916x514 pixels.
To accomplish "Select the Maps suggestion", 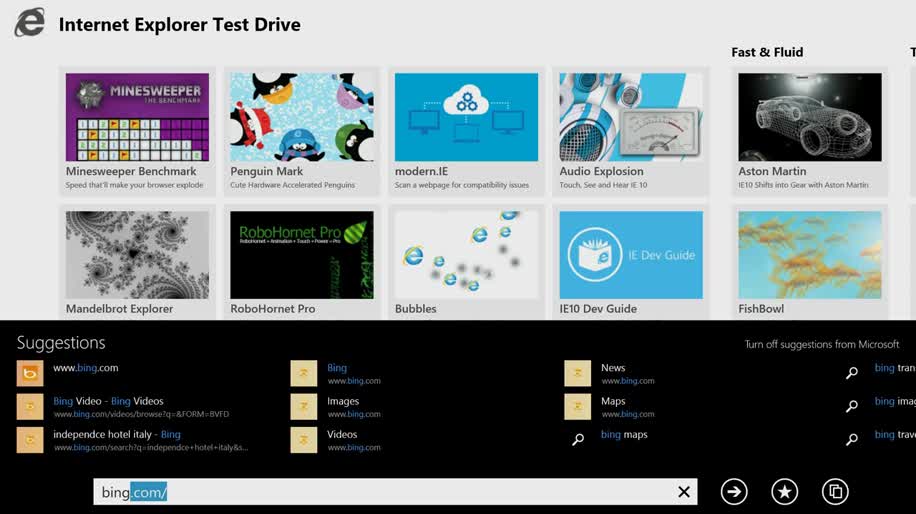I will click(628, 407).
